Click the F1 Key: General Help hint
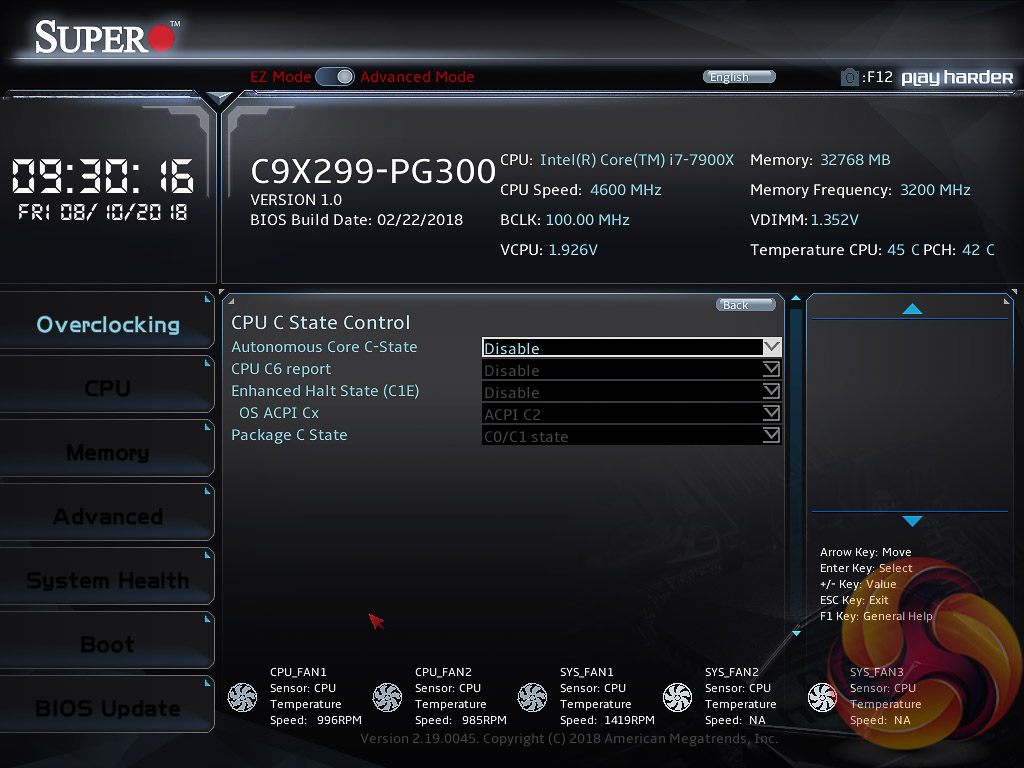 [876, 616]
